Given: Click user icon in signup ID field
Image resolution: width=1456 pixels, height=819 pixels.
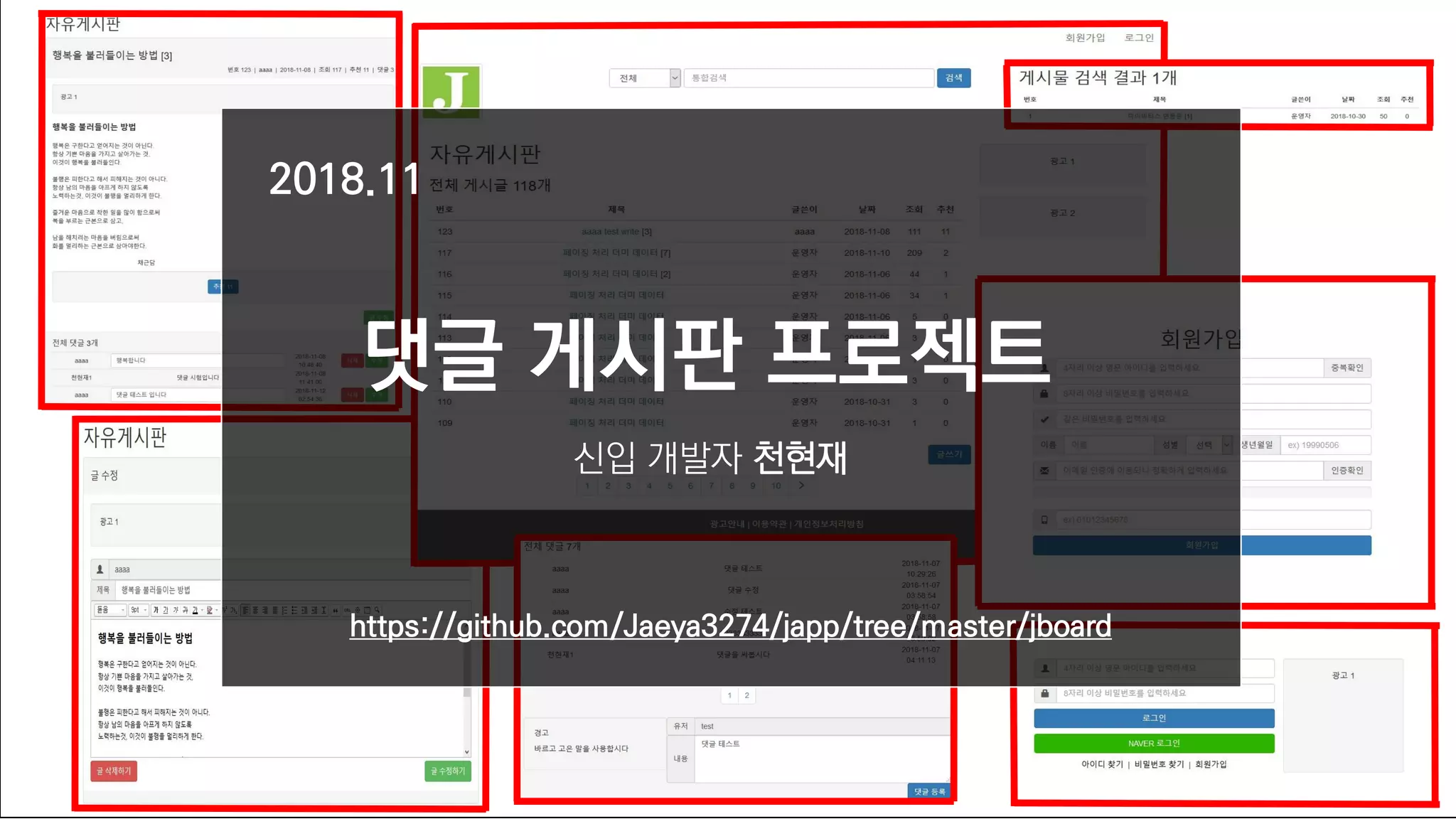Looking at the screenshot, I should (x=1044, y=368).
